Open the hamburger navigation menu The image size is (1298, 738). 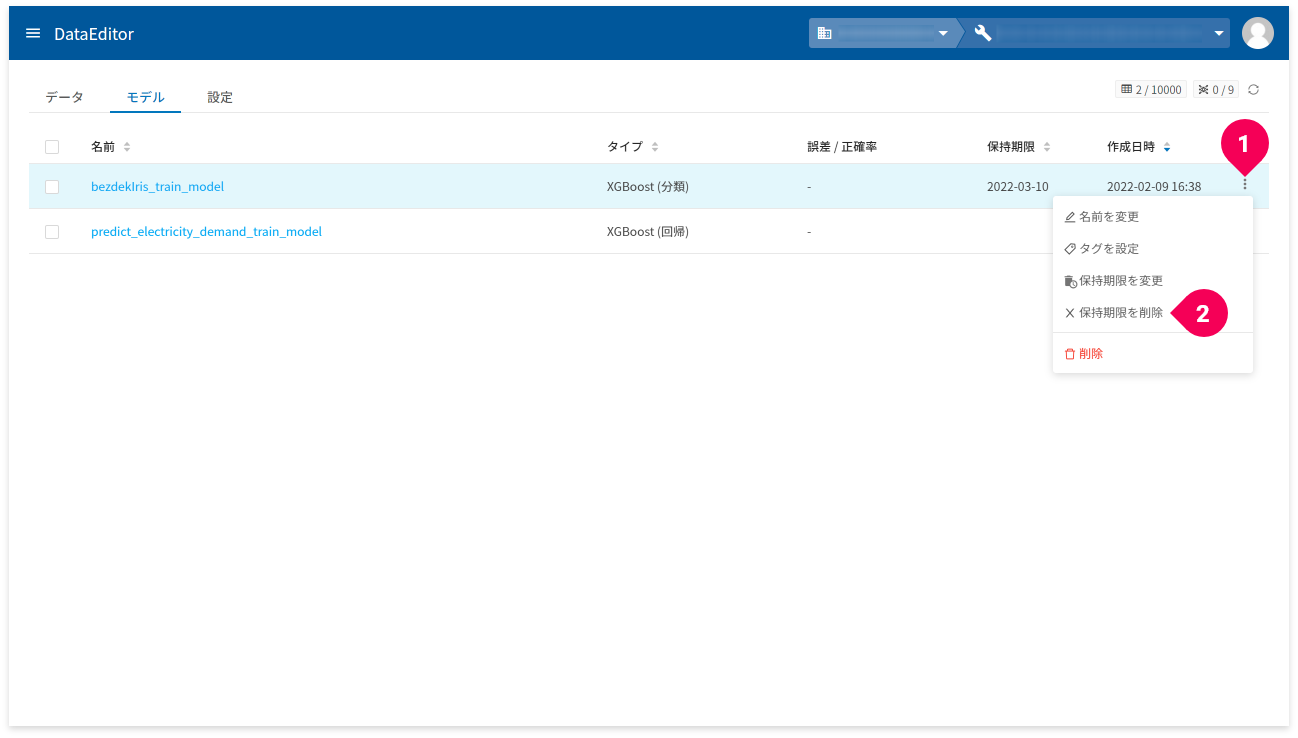pyautogui.click(x=33, y=33)
